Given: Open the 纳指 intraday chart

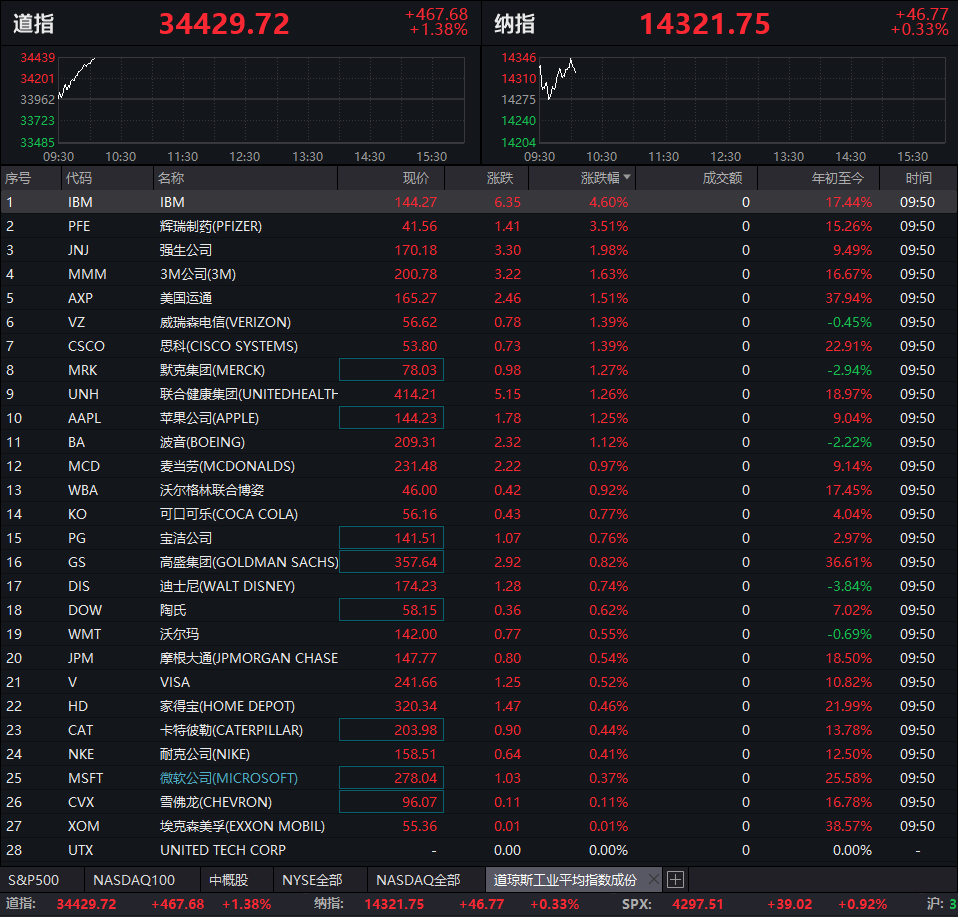Looking at the screenshot, I should 742,100.
